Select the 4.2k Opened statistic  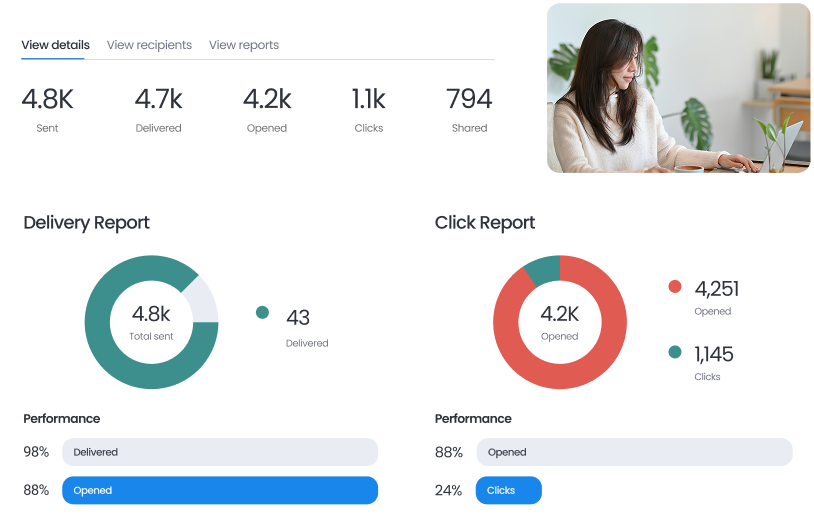click(267, 108)
